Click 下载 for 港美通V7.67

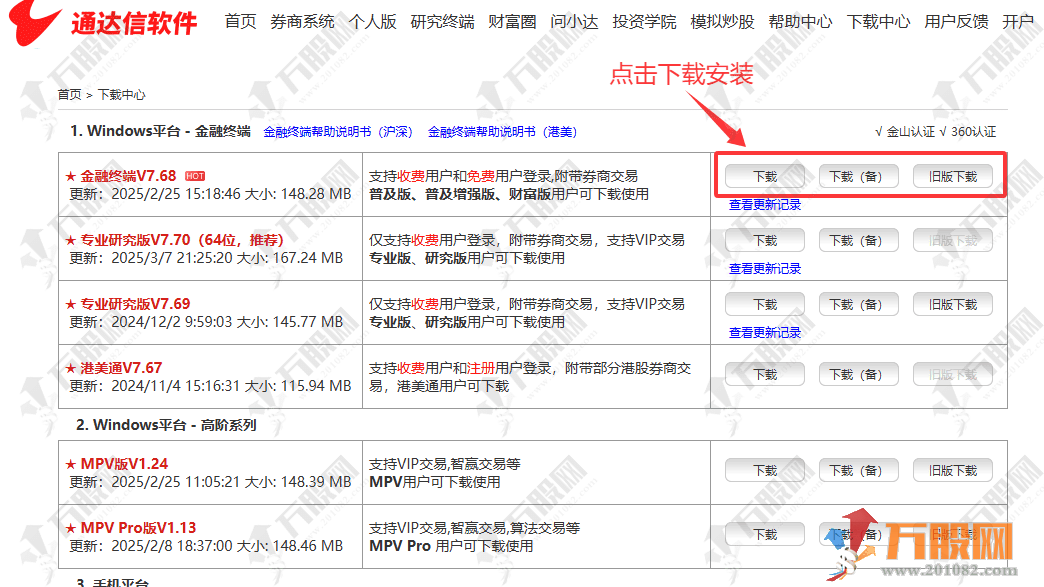click(765, 375)
